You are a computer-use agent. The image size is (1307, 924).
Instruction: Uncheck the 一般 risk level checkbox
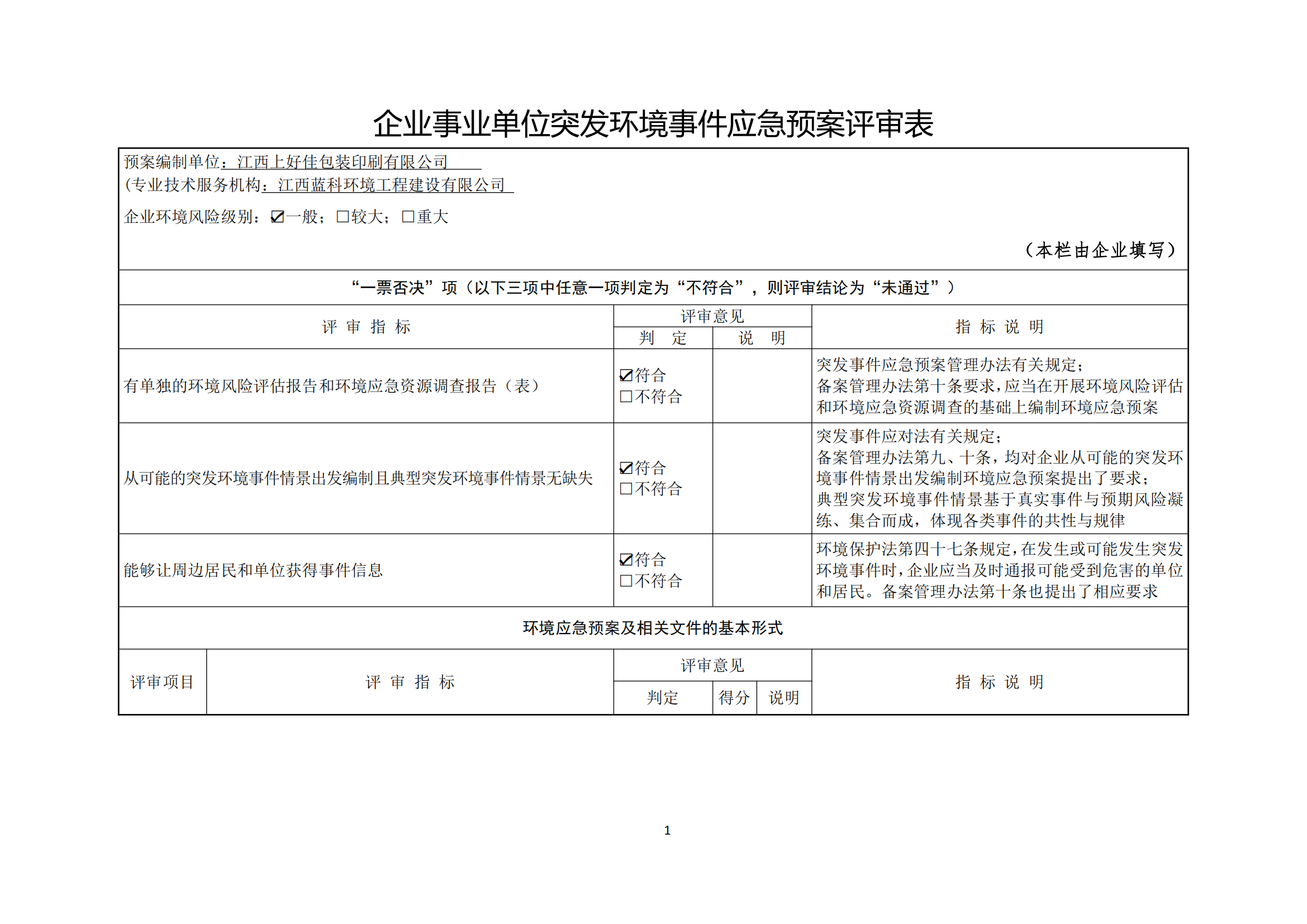(x=277, y=217)
